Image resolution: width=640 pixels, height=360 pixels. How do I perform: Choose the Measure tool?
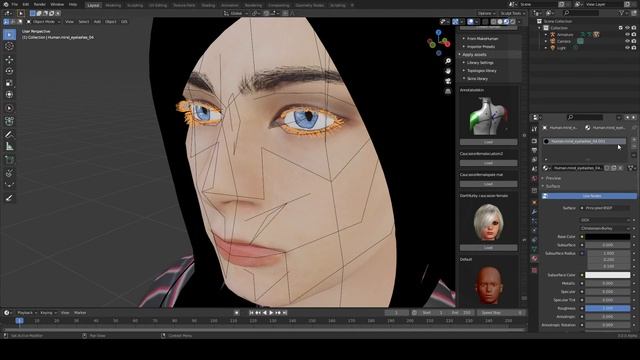coord(9,147)
